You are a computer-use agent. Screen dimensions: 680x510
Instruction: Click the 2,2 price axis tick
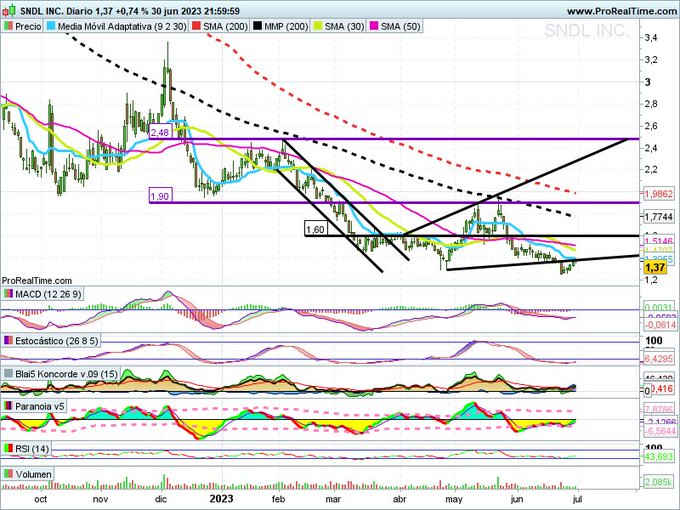(x=651, y=170)
